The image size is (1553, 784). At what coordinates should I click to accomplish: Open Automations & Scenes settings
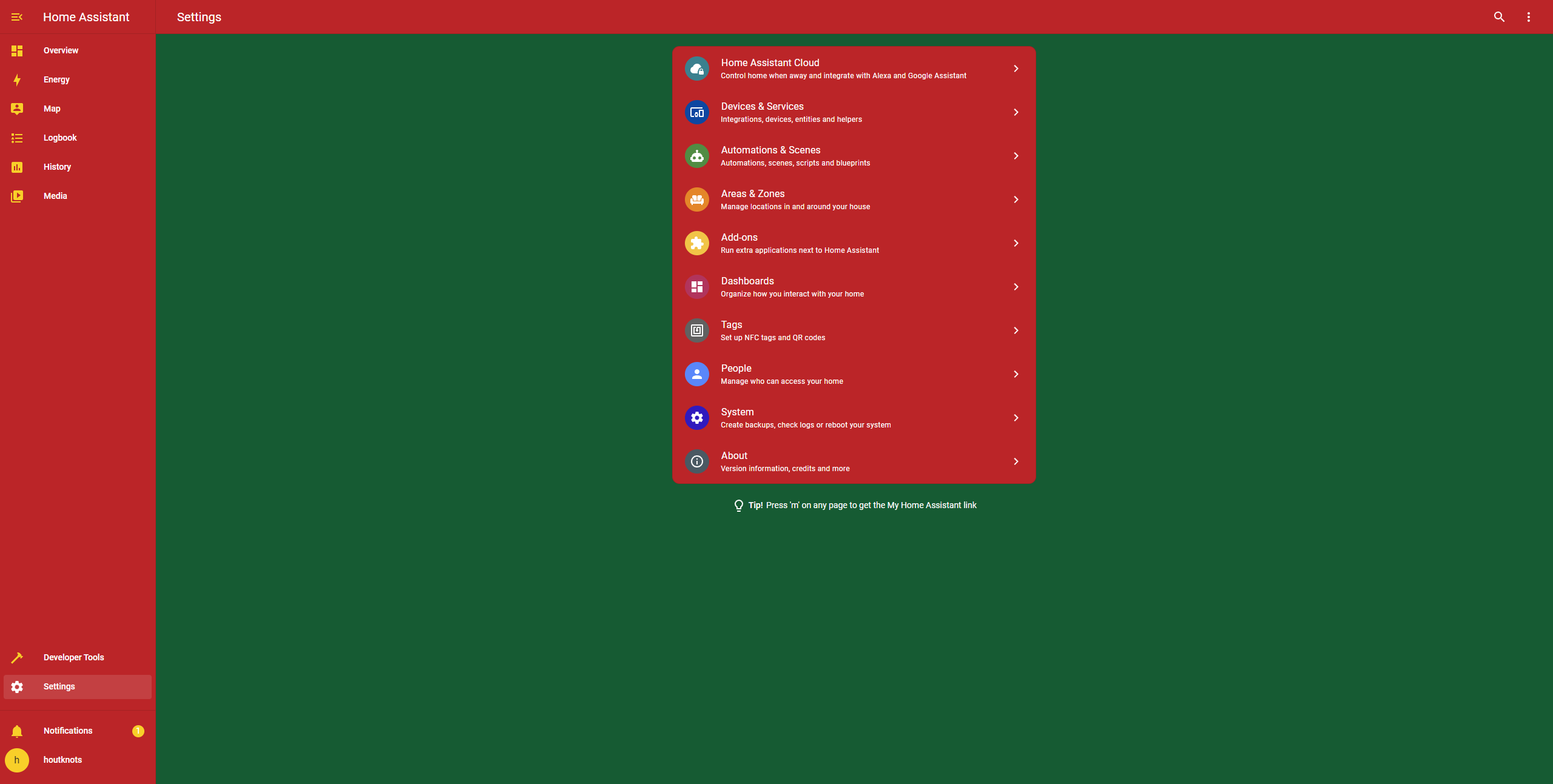[x=854, y=155]
